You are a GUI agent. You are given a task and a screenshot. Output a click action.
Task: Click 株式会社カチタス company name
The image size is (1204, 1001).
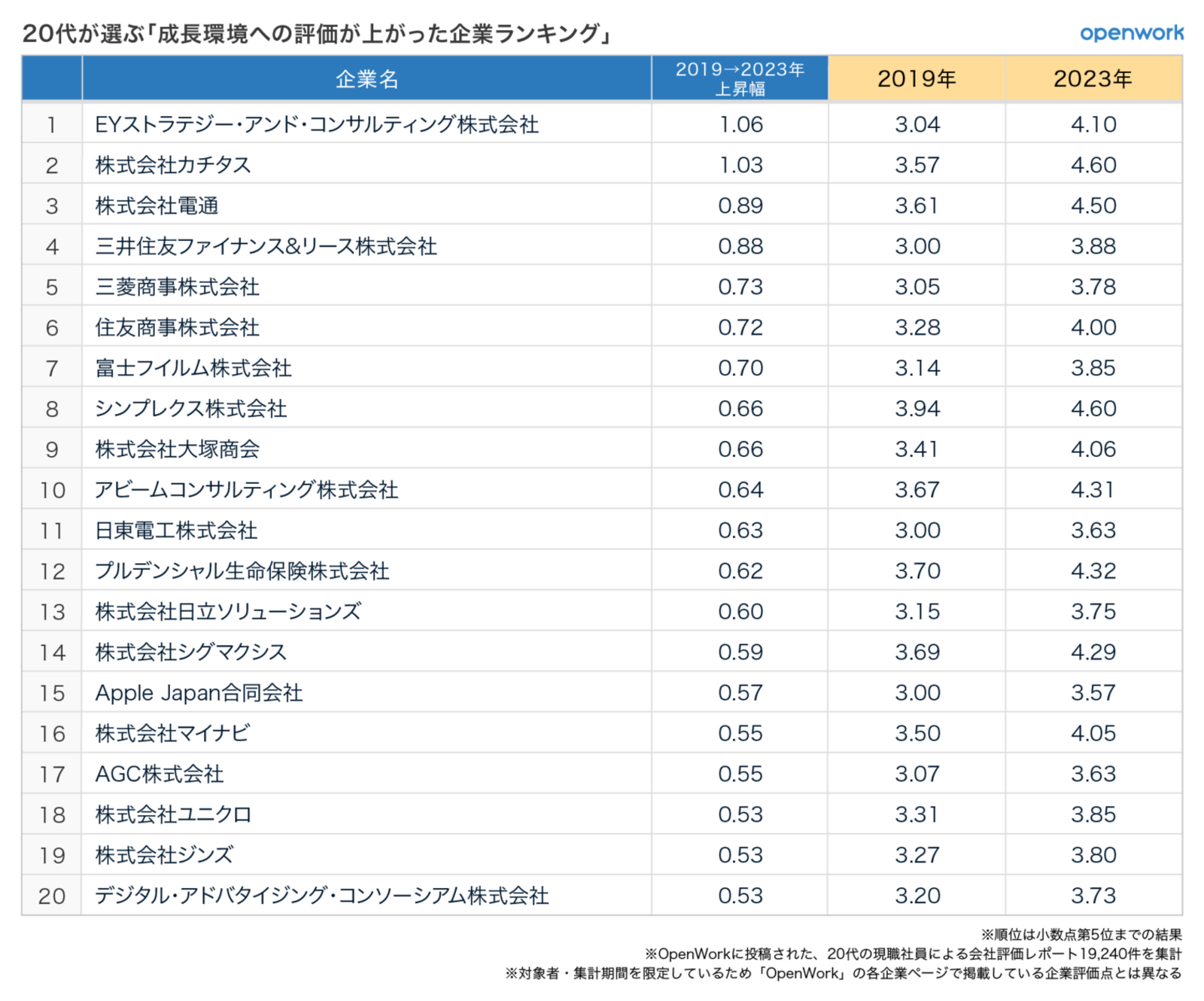[x=173, y=165]
